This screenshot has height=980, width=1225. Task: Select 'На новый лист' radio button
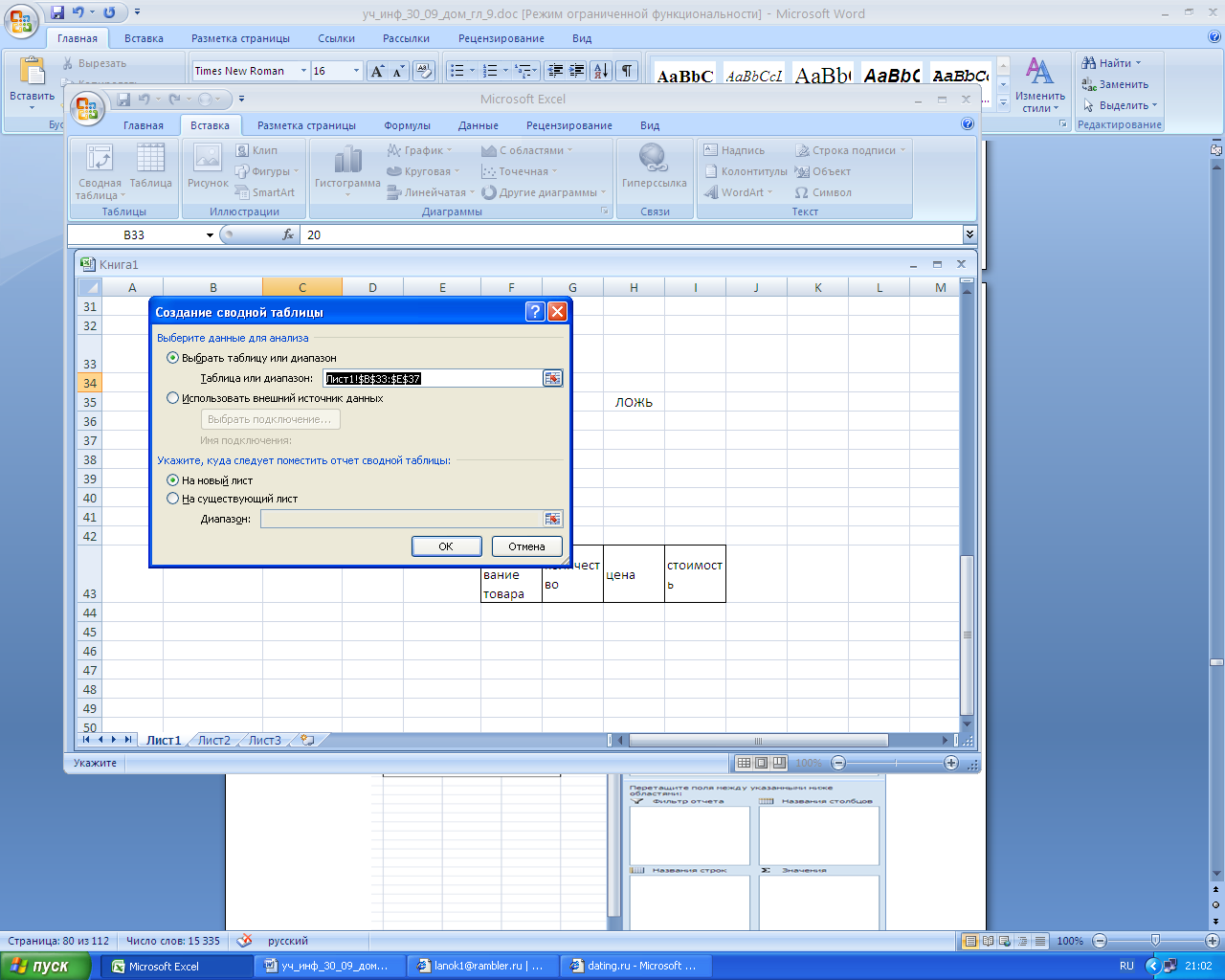tap(173, 480)
